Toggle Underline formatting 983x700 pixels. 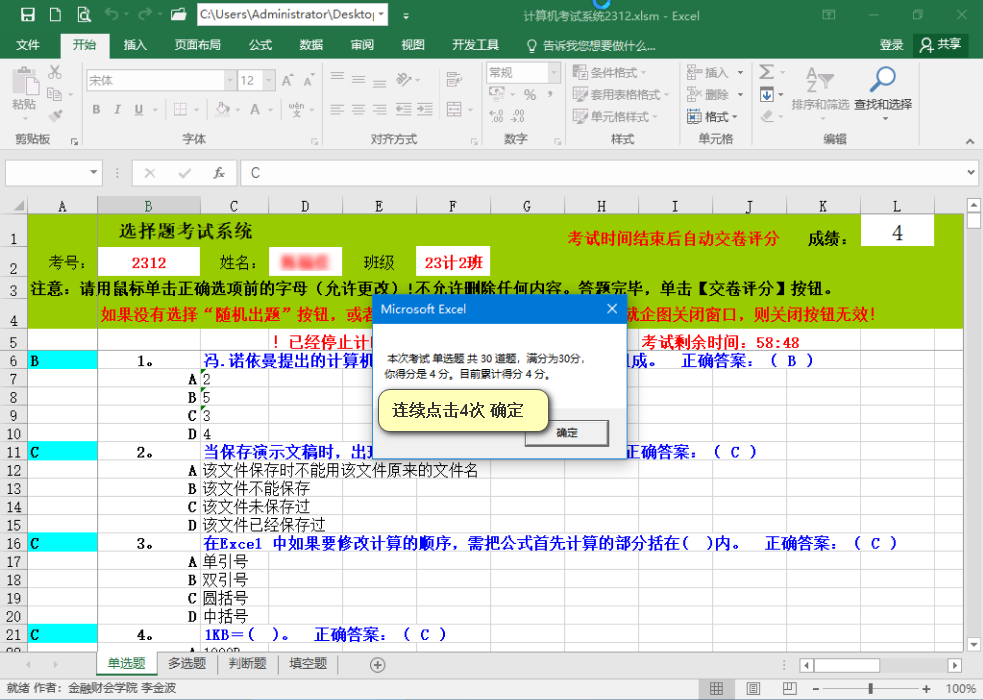139,110
